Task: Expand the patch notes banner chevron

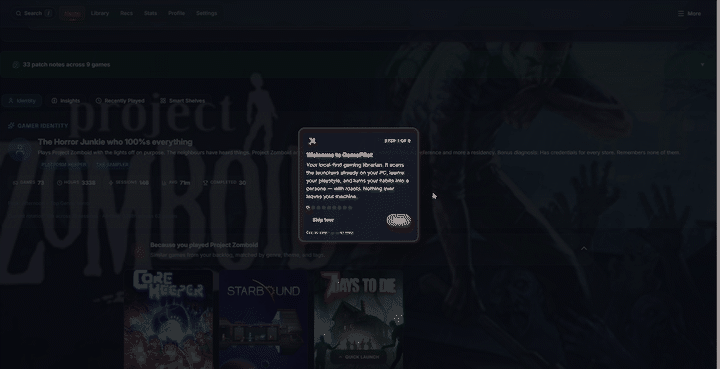Action: tap(702, 65)
